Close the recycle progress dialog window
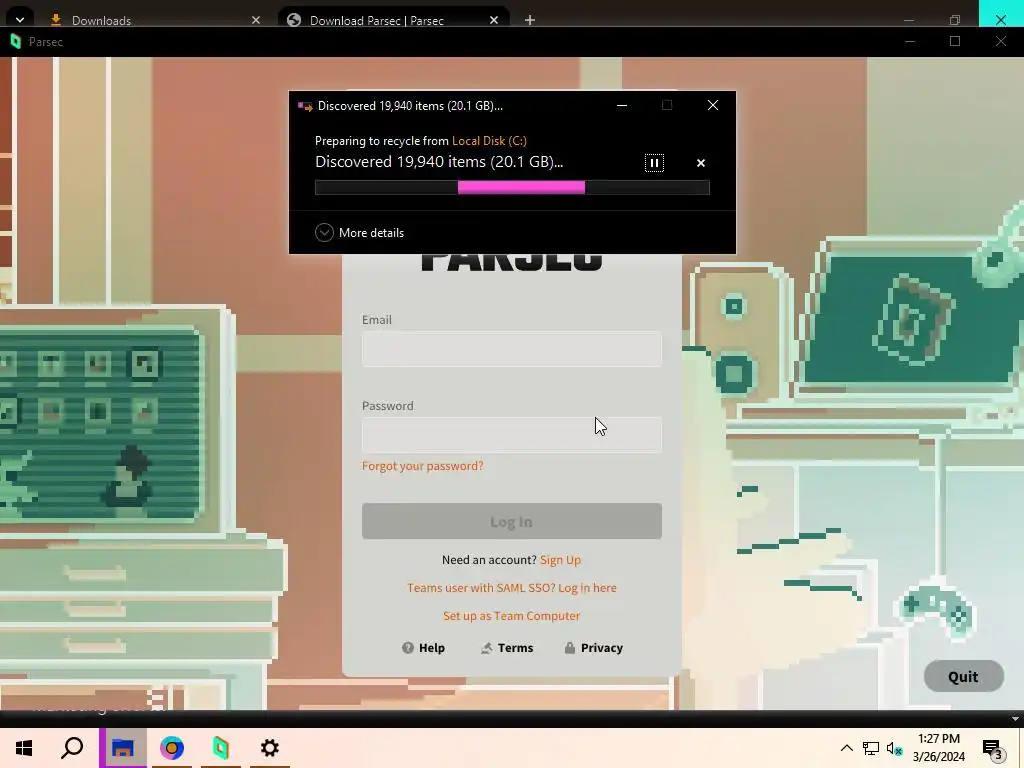This screenshot has width=1024, height=768. (x=713, y=105)
